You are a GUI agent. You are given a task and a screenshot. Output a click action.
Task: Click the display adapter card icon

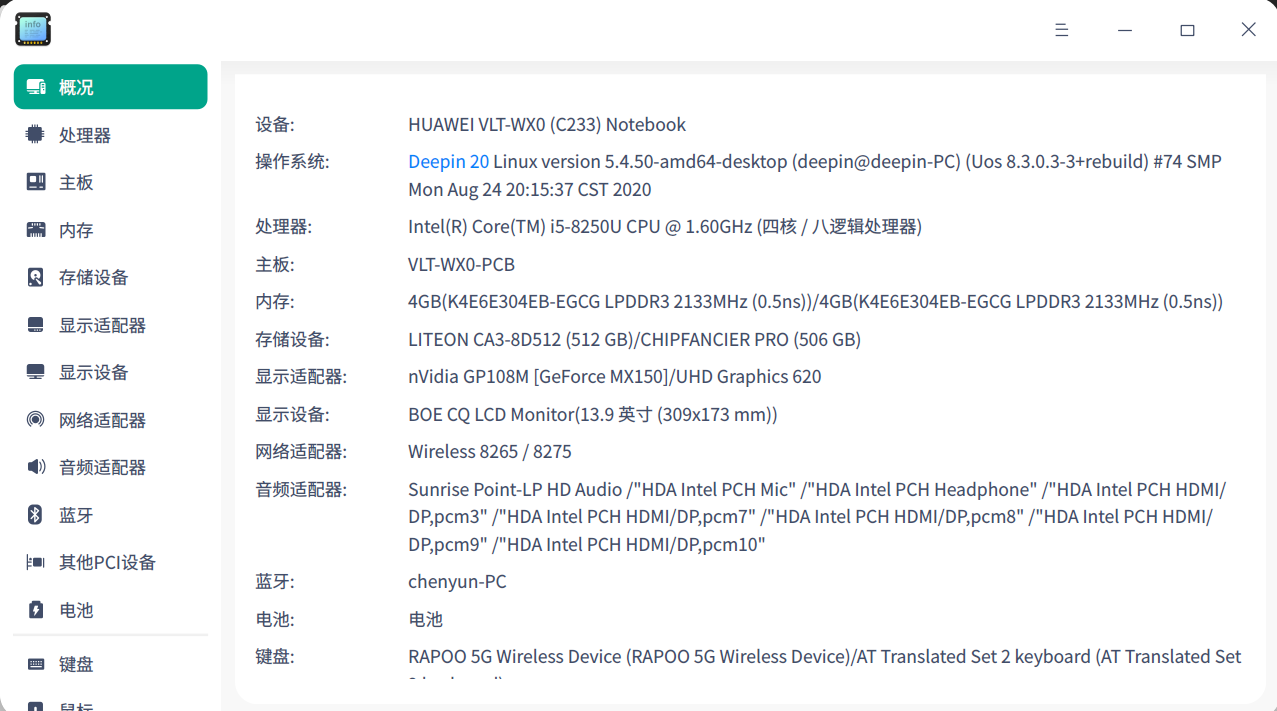tap(36, 325)
